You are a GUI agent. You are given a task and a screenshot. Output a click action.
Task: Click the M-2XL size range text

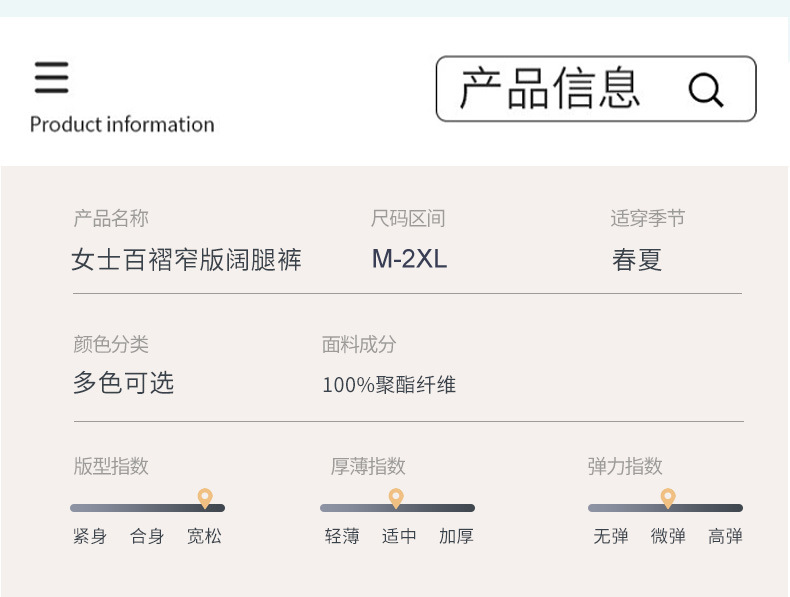[409, 260]
